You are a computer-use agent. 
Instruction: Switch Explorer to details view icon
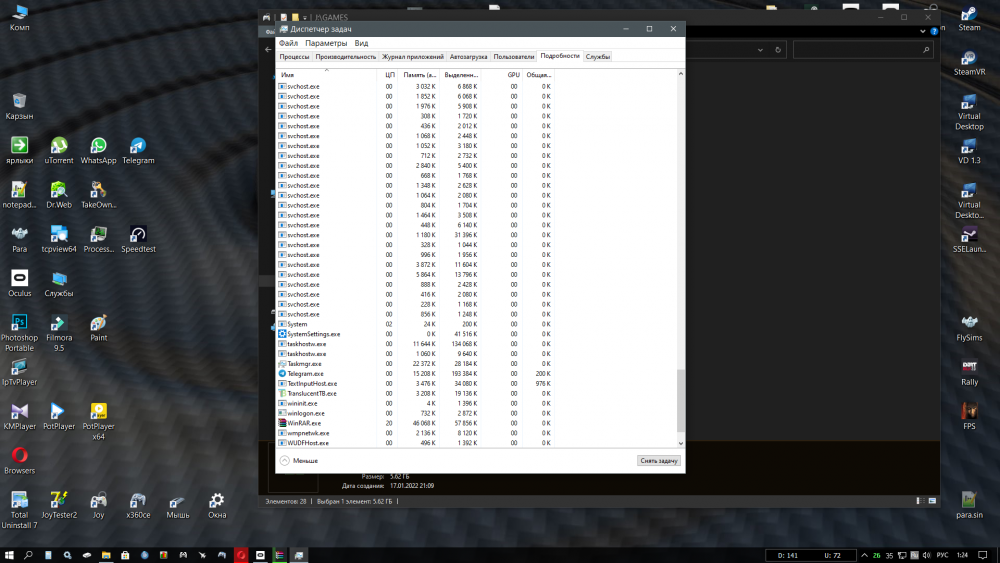tap(920, 501)
